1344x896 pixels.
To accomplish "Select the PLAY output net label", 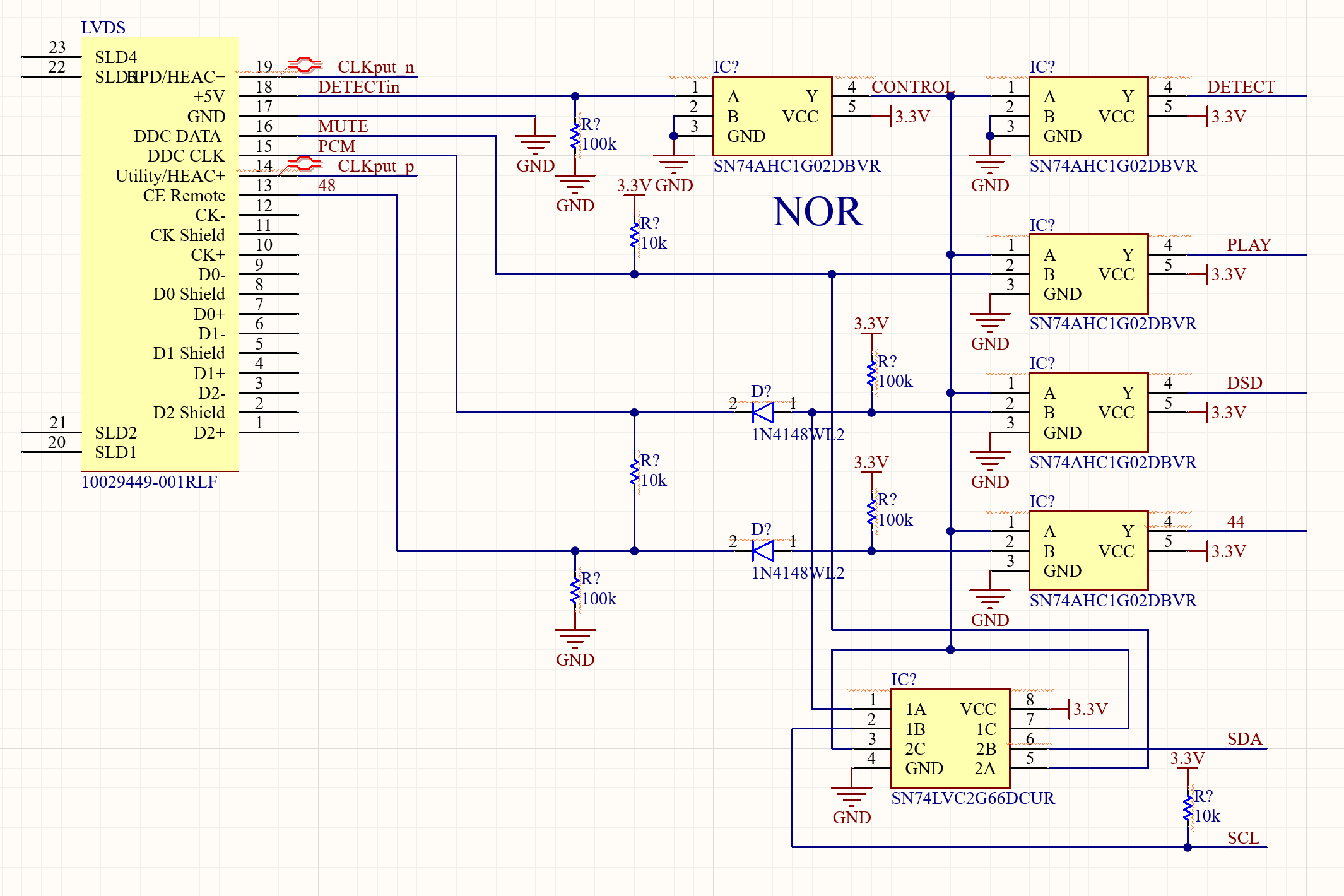I will click(1249, 245).
